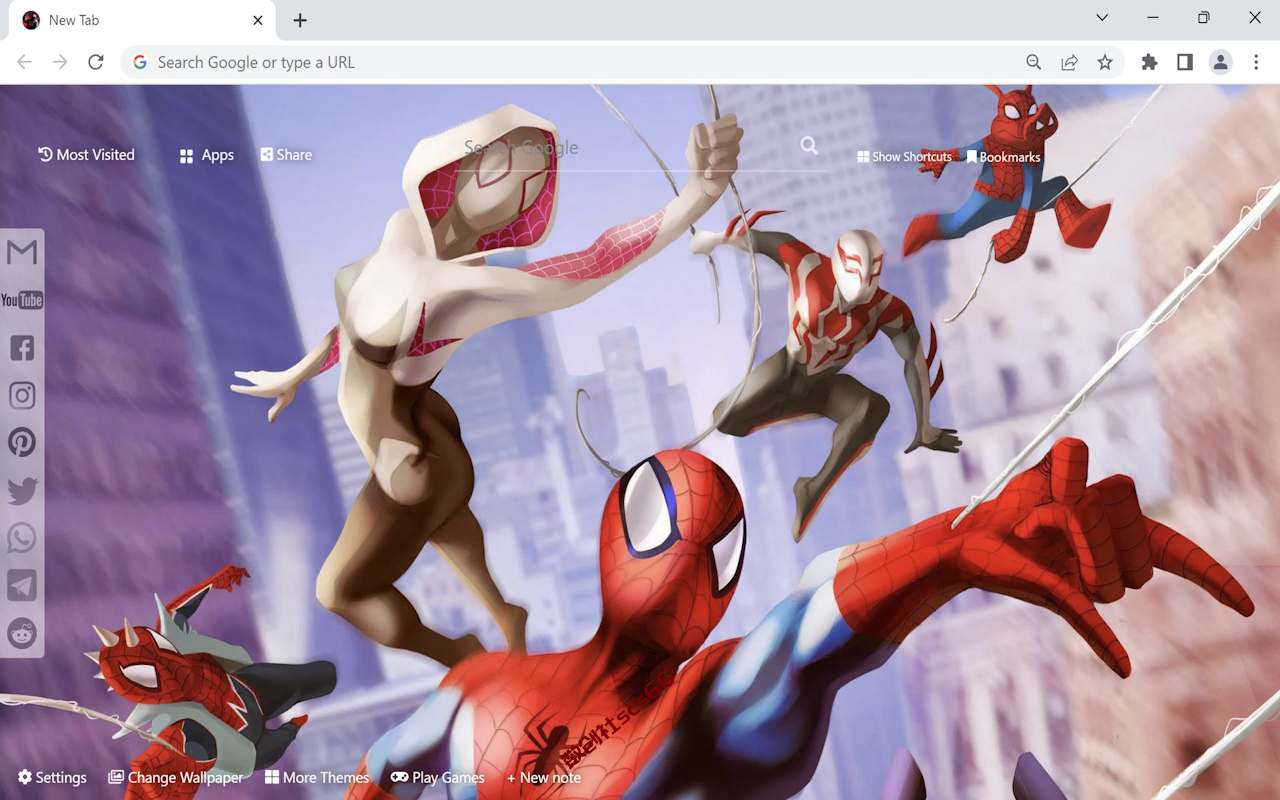Open Chrome three-dot menu

pyautogui.click(x=1256, y=62)
